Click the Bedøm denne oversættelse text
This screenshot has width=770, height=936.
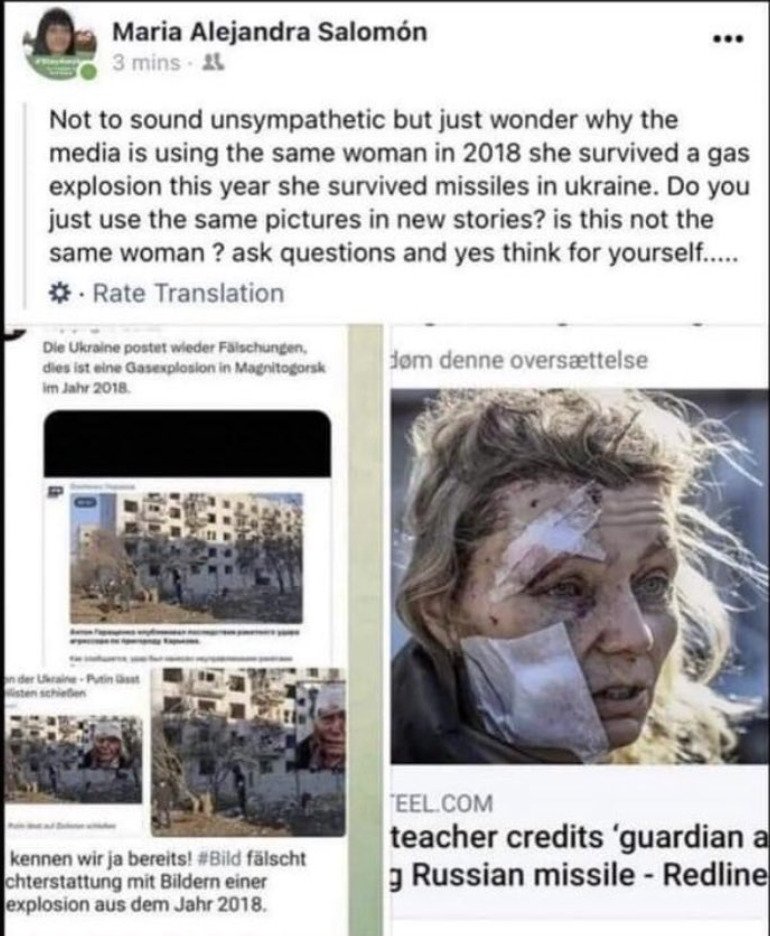(x=519, y=361)
